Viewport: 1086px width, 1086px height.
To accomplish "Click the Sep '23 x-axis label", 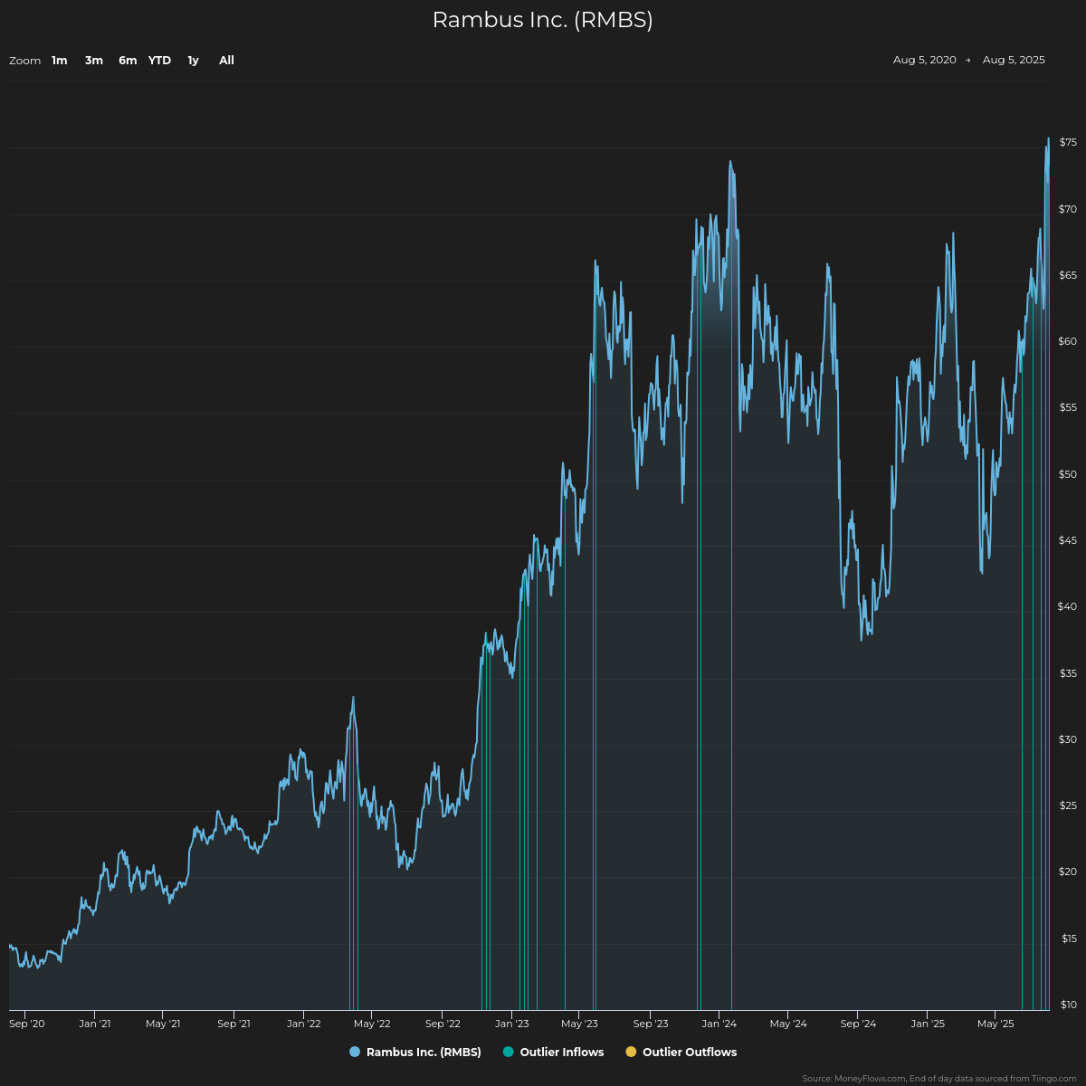I will [650, 1024].
